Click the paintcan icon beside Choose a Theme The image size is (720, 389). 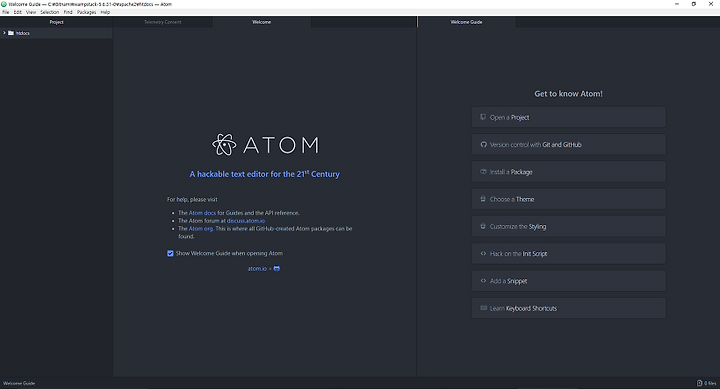pos(483,199)
